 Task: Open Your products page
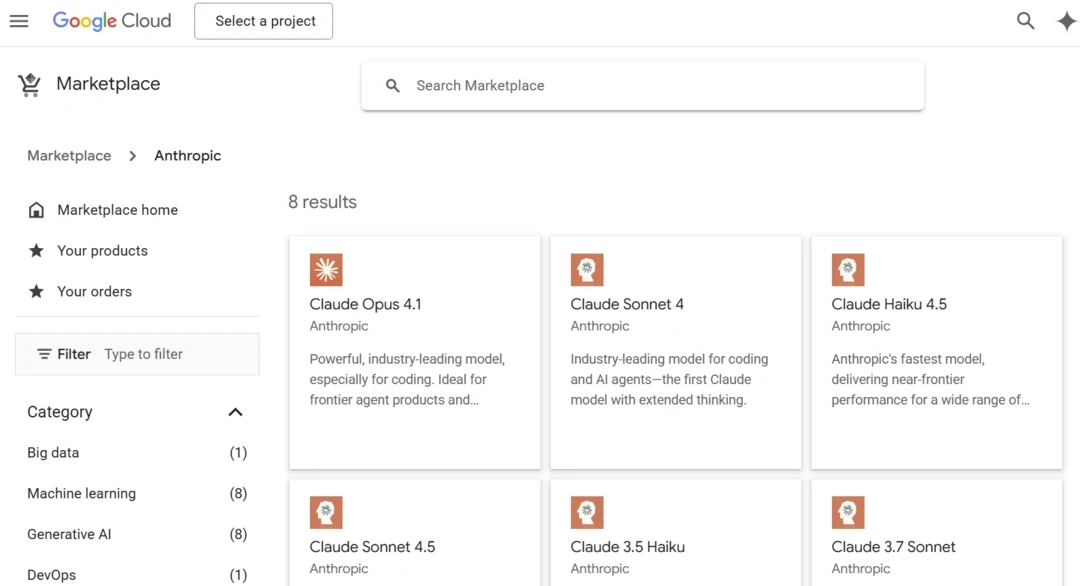coord(102,251)
